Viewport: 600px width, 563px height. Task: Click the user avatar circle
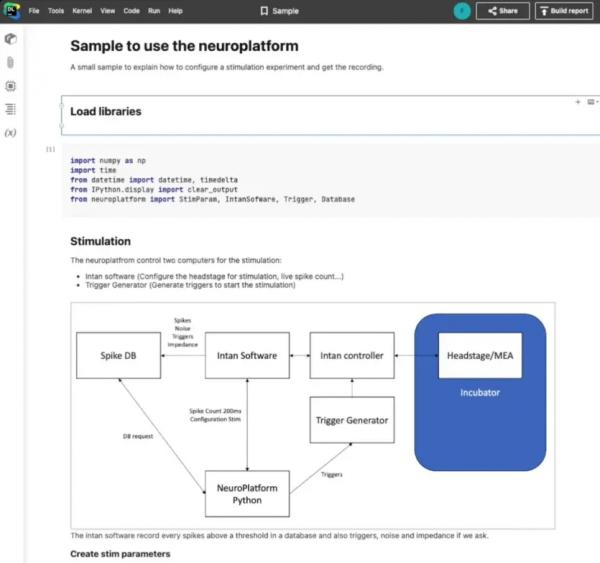pos(462,11)
